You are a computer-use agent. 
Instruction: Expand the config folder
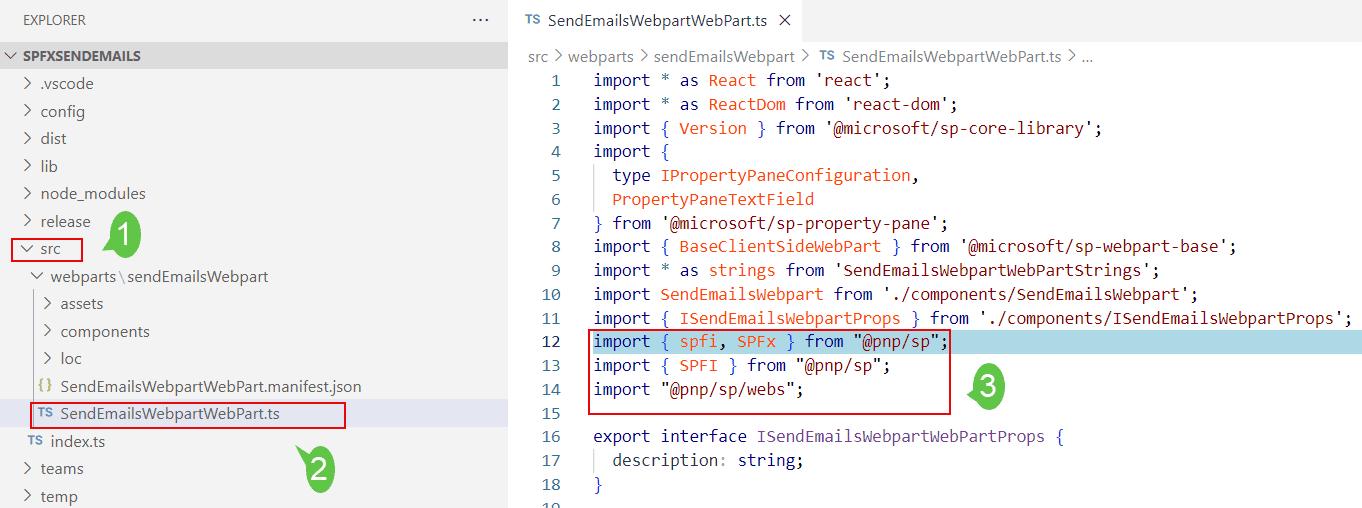click(x=28, y=111)
